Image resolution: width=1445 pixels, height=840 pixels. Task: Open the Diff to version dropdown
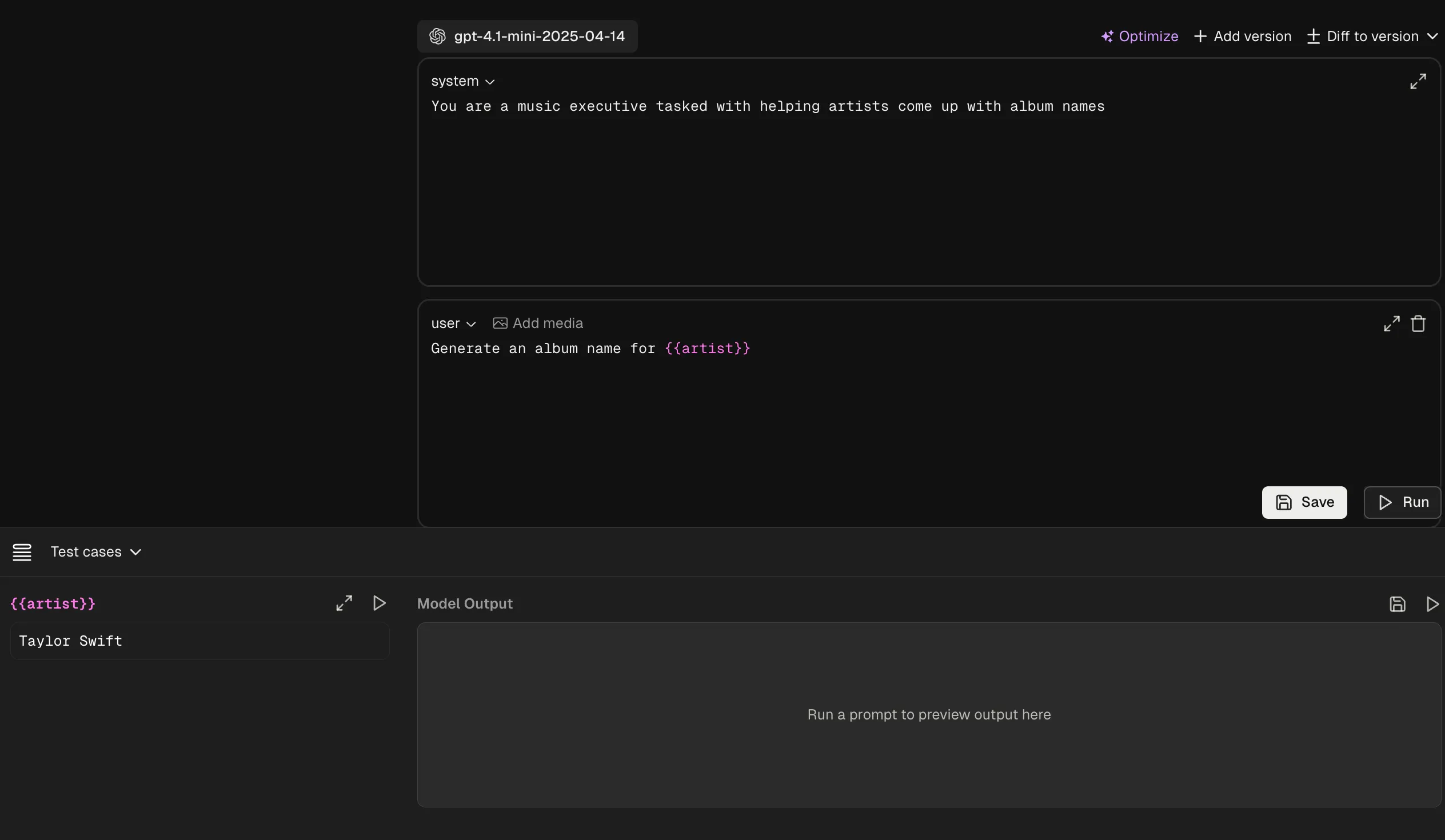(1372, 37)
